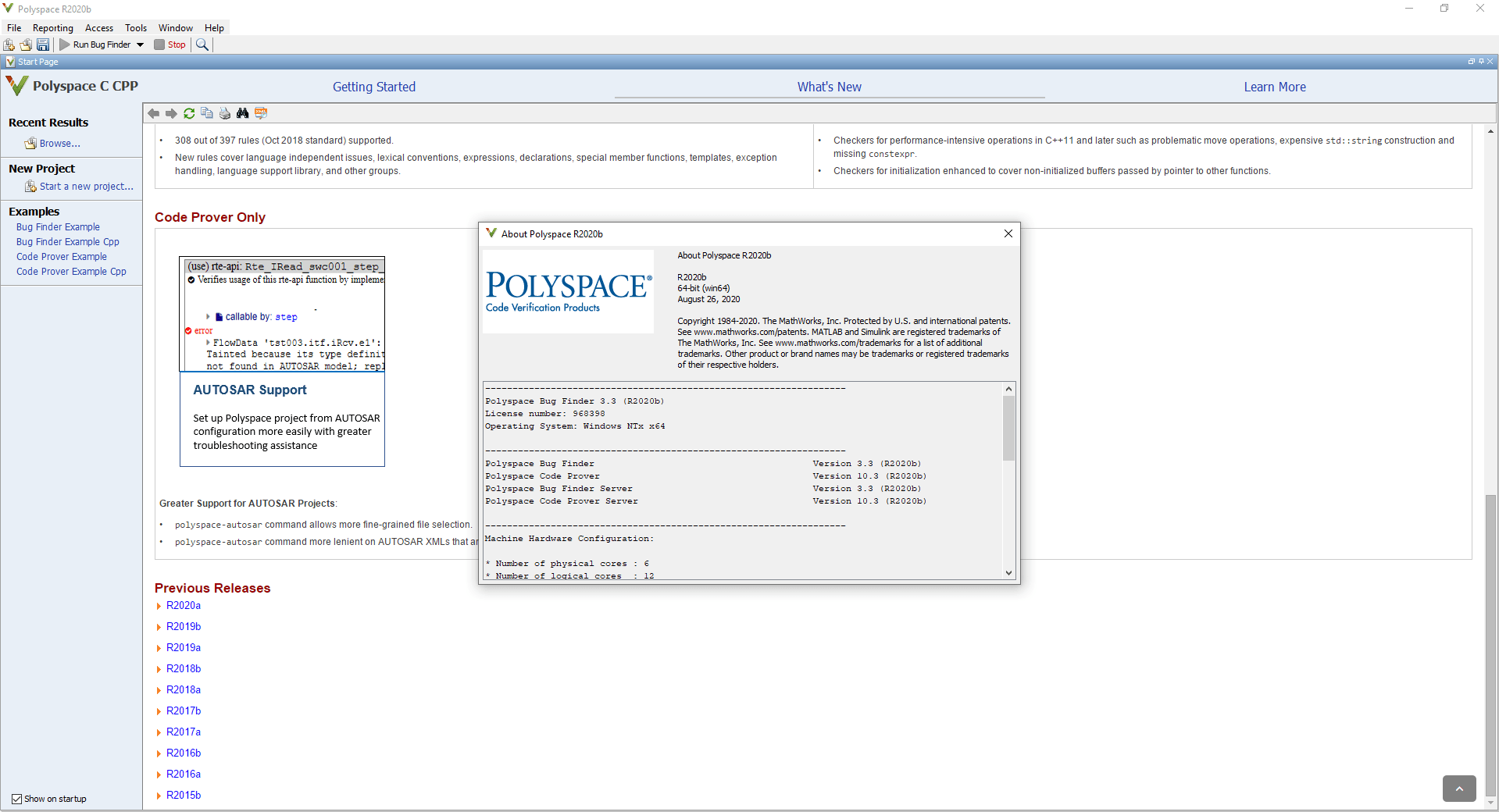Image resolution: width=1499 pixels, height=812 pixels.
Task: Click the 'Machine Hardware Configuration:' line
Action: [x=569, y=539]
